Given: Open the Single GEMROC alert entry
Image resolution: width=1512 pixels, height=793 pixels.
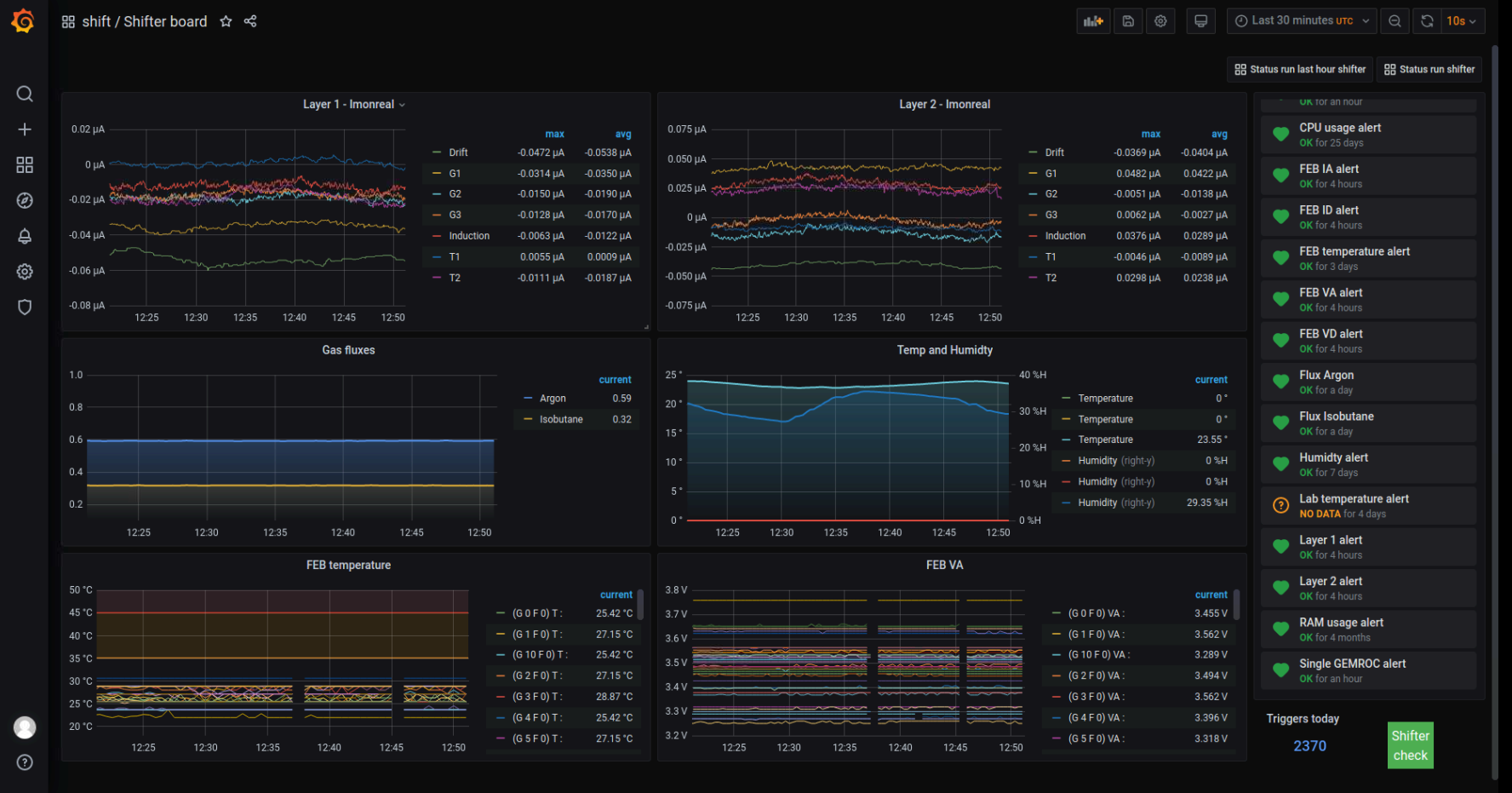Looking at the screenshot, I should (1368, 670).
